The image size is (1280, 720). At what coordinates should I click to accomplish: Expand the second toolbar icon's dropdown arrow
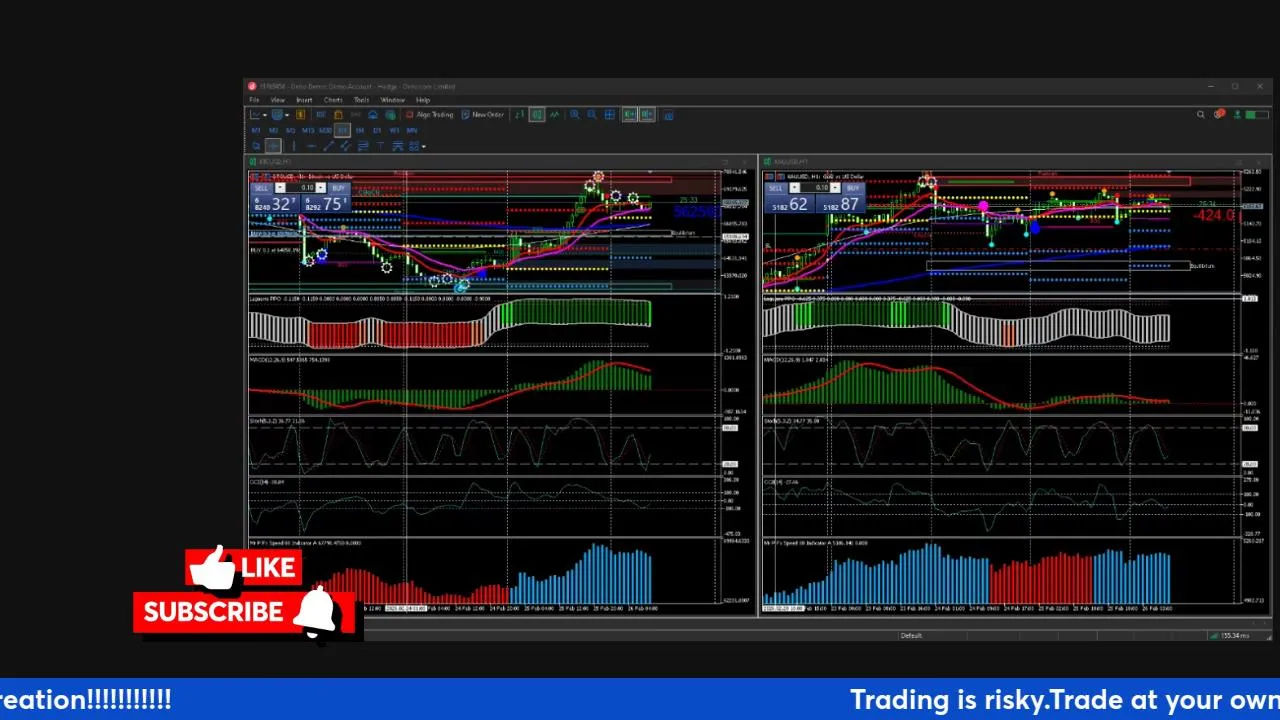[x=287, y=115]
